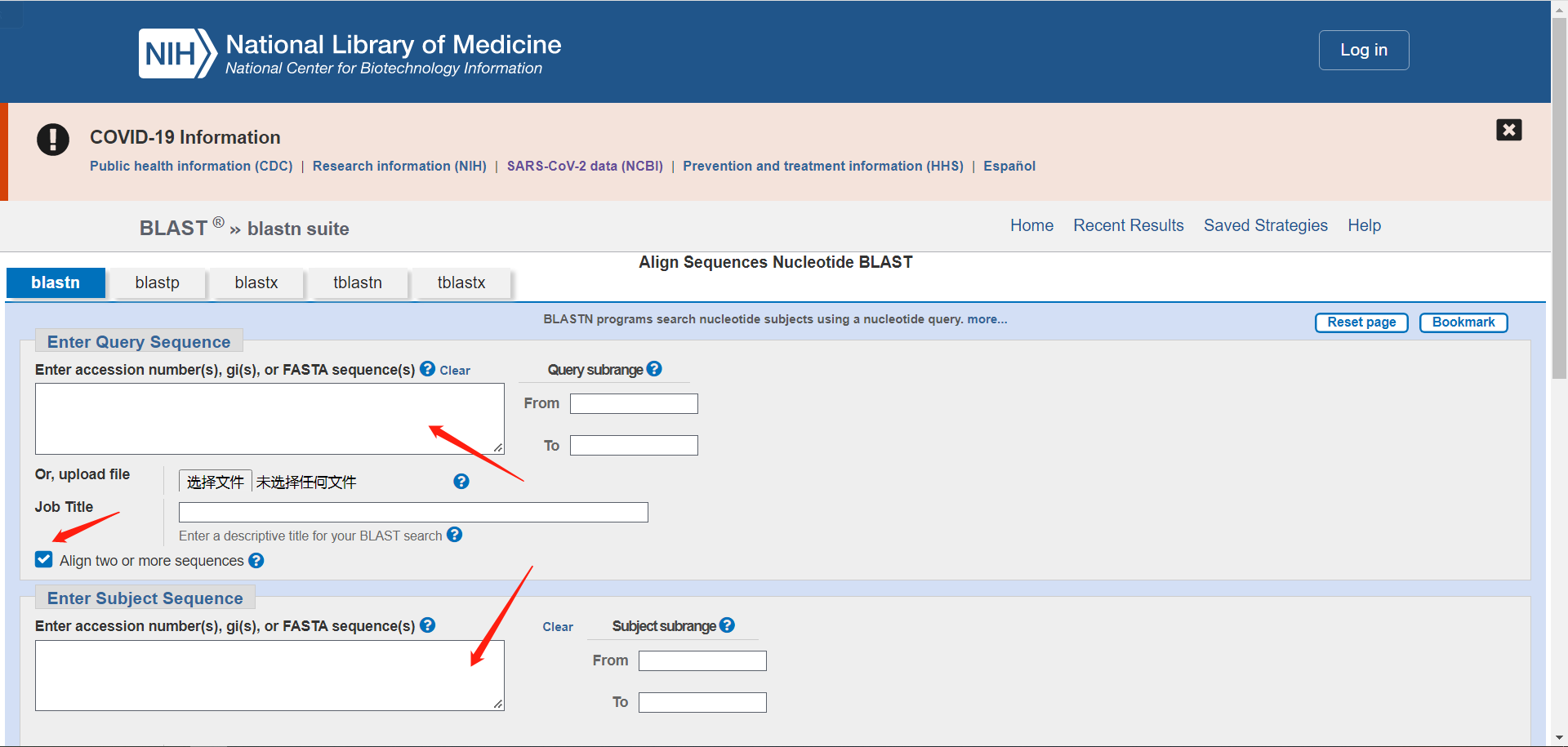Image resolution: width=1568 pixels, height=747 pixels.
Task: Click the query text area resize handle
Action: [x=498, y=447]
